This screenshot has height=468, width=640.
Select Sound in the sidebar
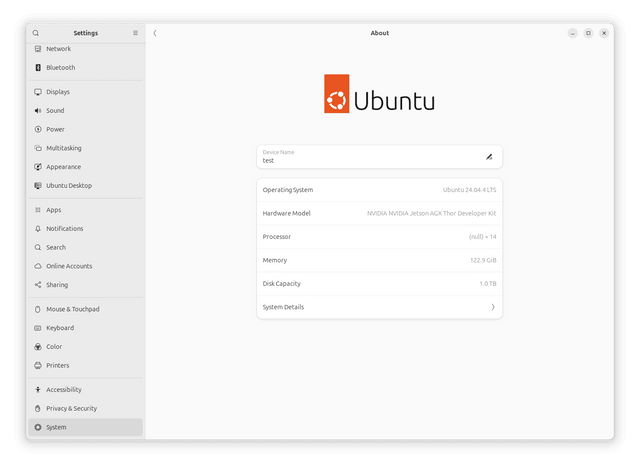click(55, 111)
